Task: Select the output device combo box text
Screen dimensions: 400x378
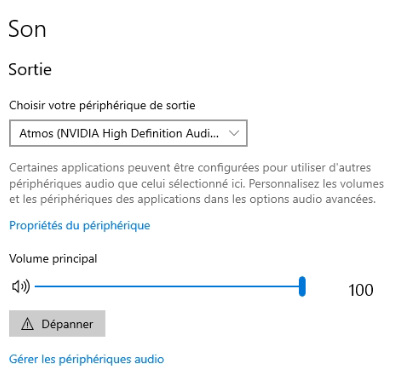Action: click(x=119, y=133)
